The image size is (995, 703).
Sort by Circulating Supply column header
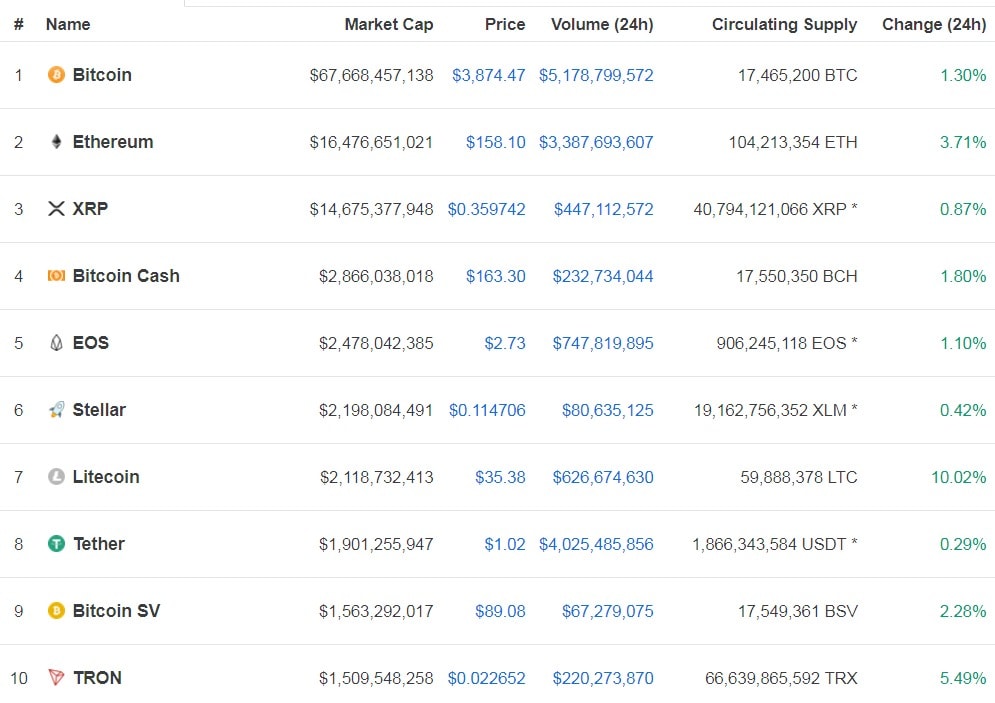784,24
